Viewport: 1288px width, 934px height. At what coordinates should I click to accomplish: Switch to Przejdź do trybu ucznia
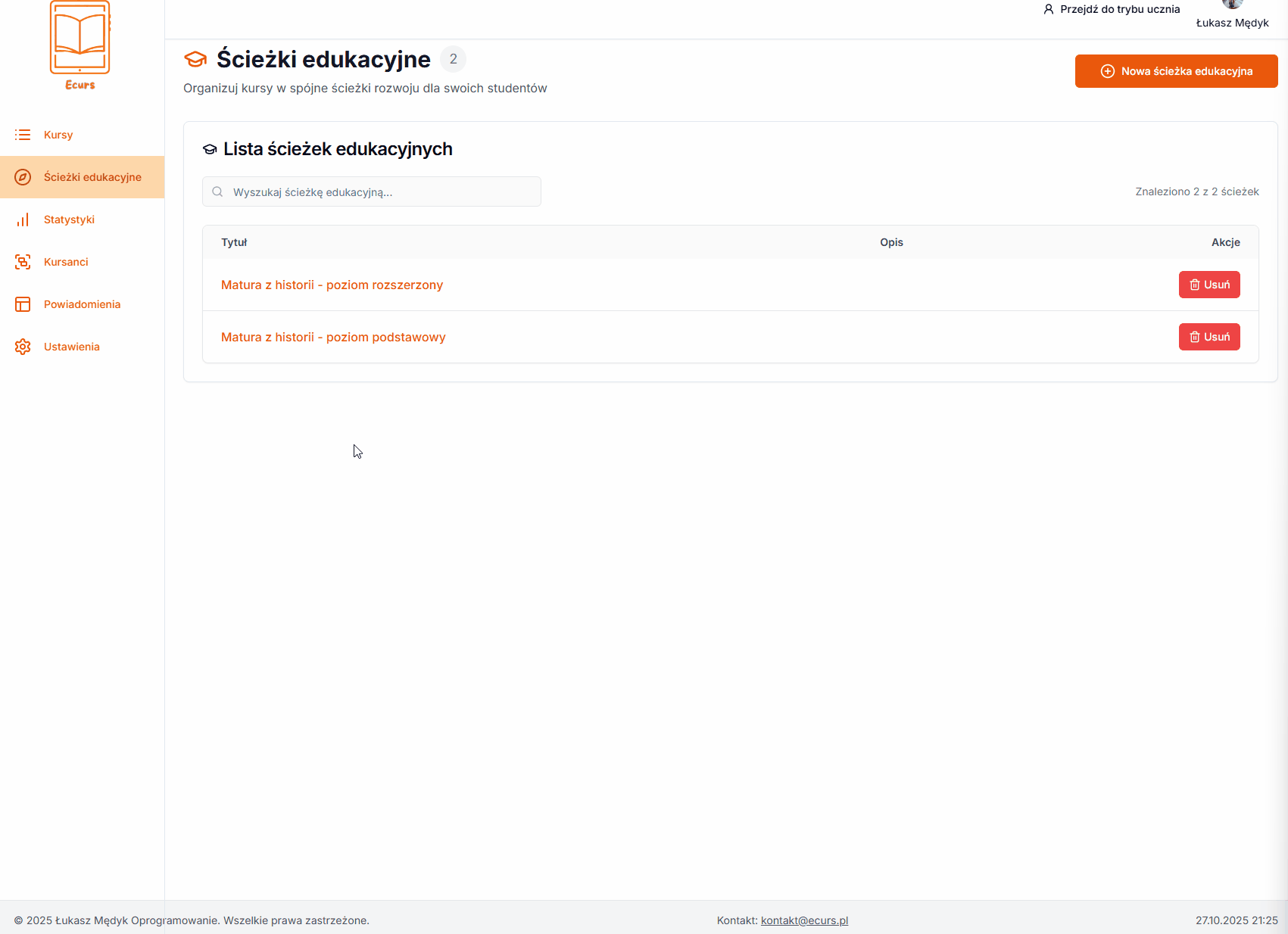pyautogui.click(x=1119, y=9)
